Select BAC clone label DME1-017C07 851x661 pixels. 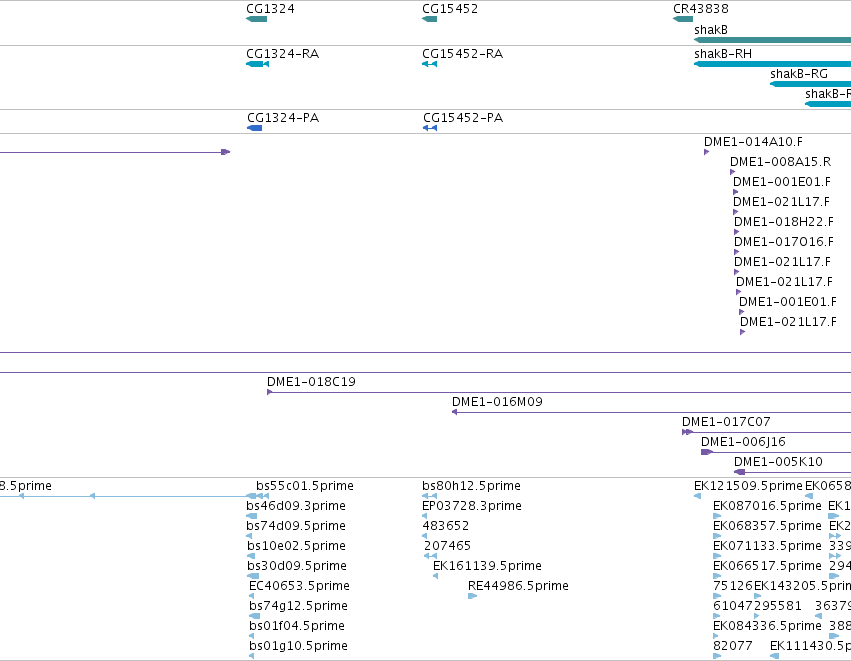coord(726,422)
